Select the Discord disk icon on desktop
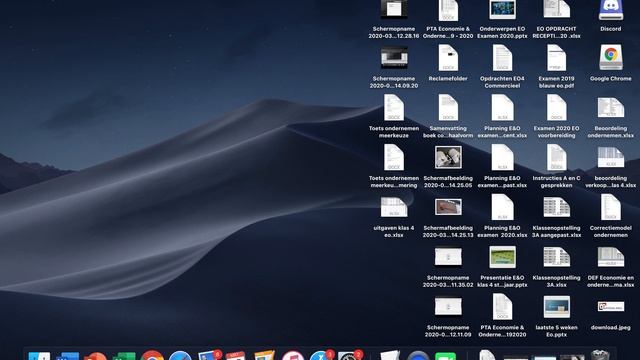Image resolution: width=640 pixels, height=360 pixels. click(x=611, y=10)
